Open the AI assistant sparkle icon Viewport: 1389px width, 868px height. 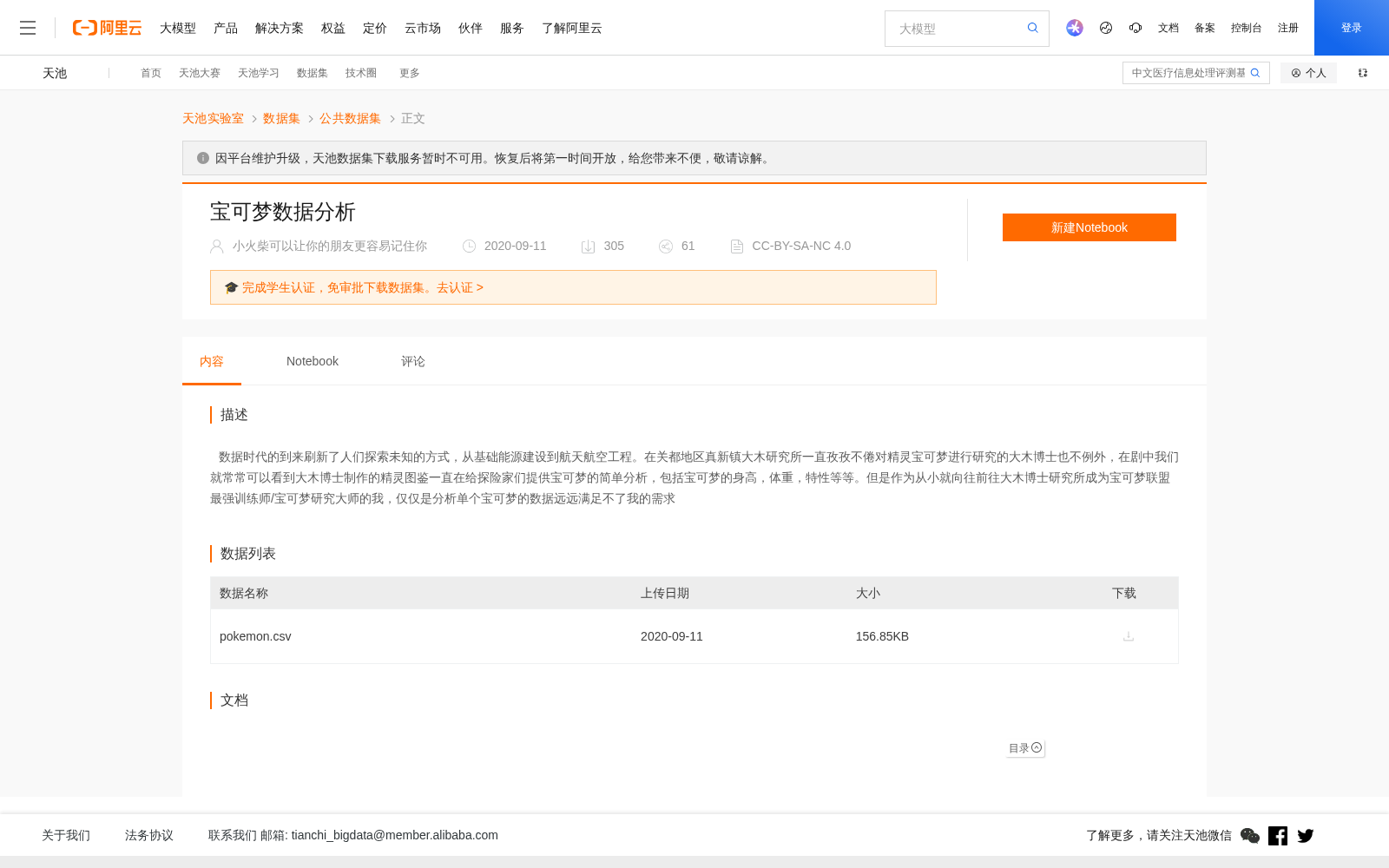(1075, 28)
